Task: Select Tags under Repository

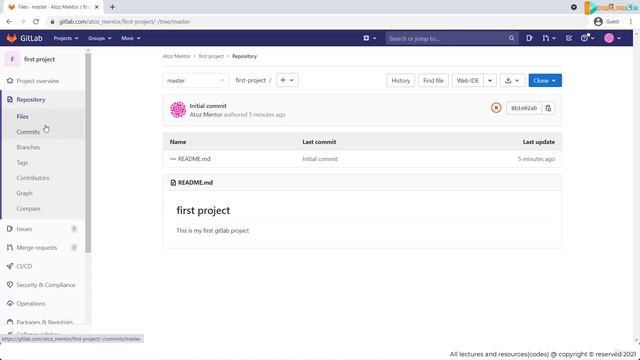Action: (x=22, y=162)
